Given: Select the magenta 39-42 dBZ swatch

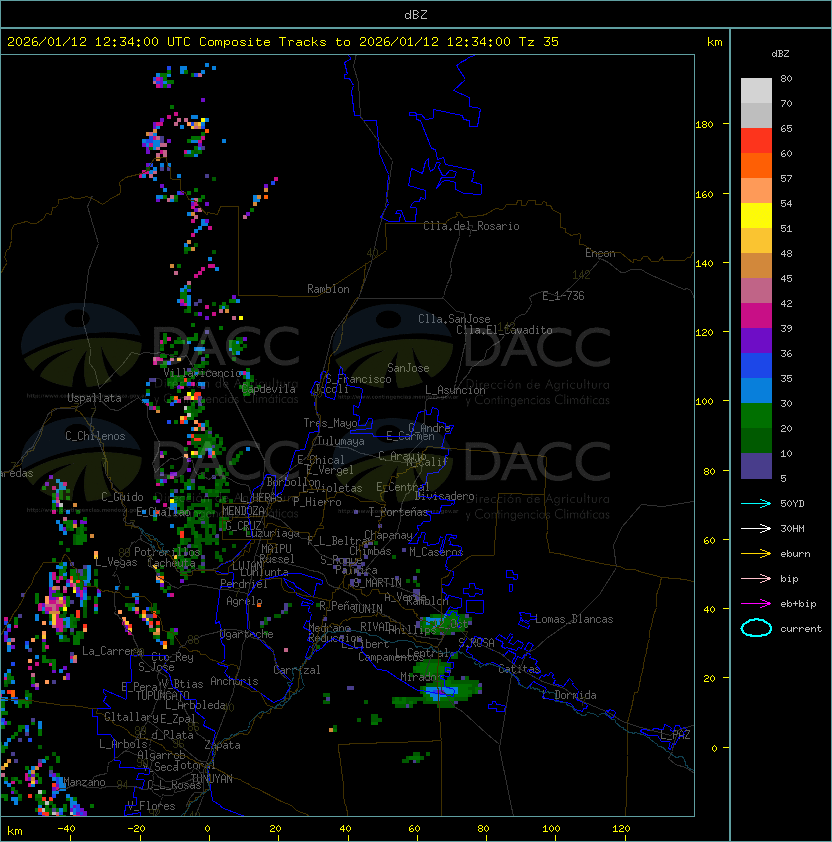Looking at the screenshot, I should tap(756, 315).
